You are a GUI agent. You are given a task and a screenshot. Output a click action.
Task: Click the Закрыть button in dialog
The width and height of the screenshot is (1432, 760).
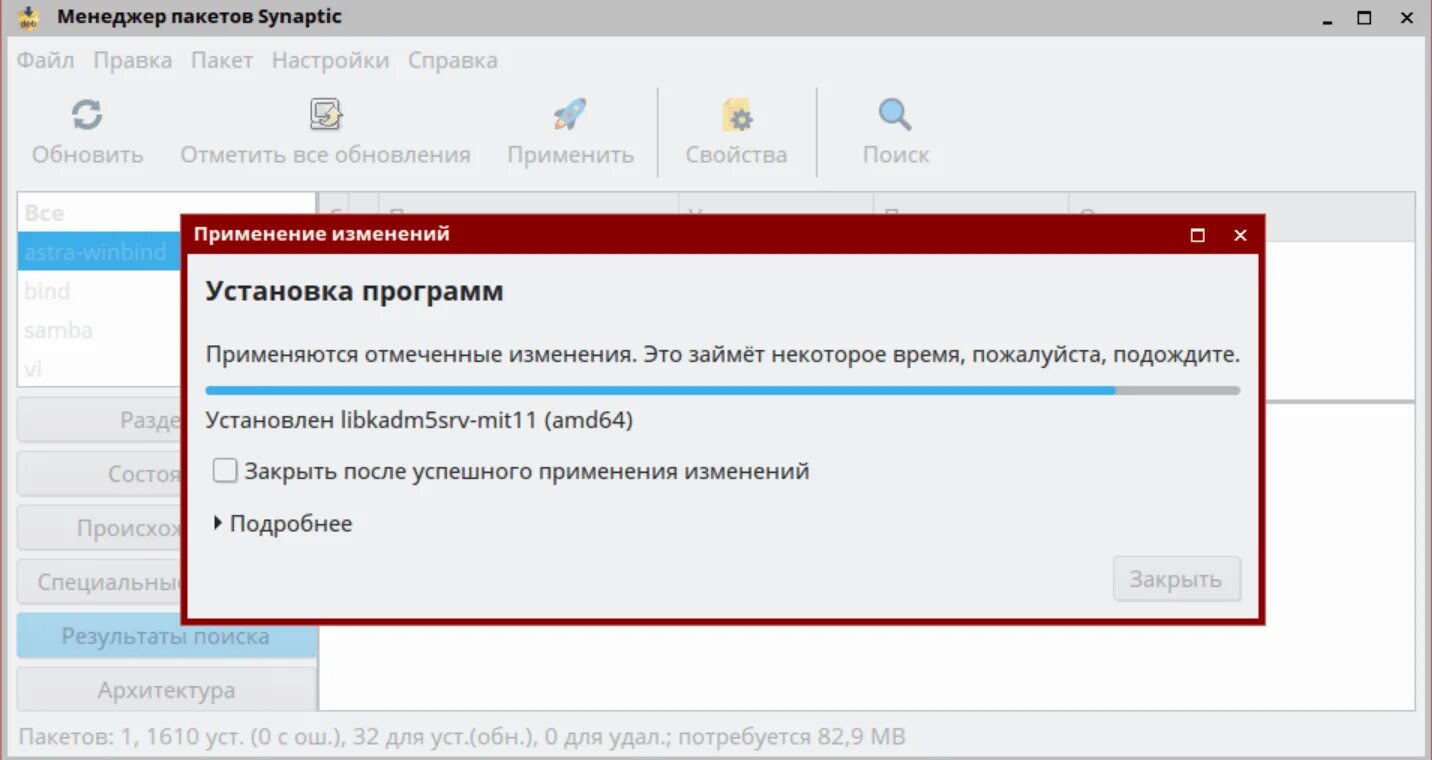(1176, 579)
